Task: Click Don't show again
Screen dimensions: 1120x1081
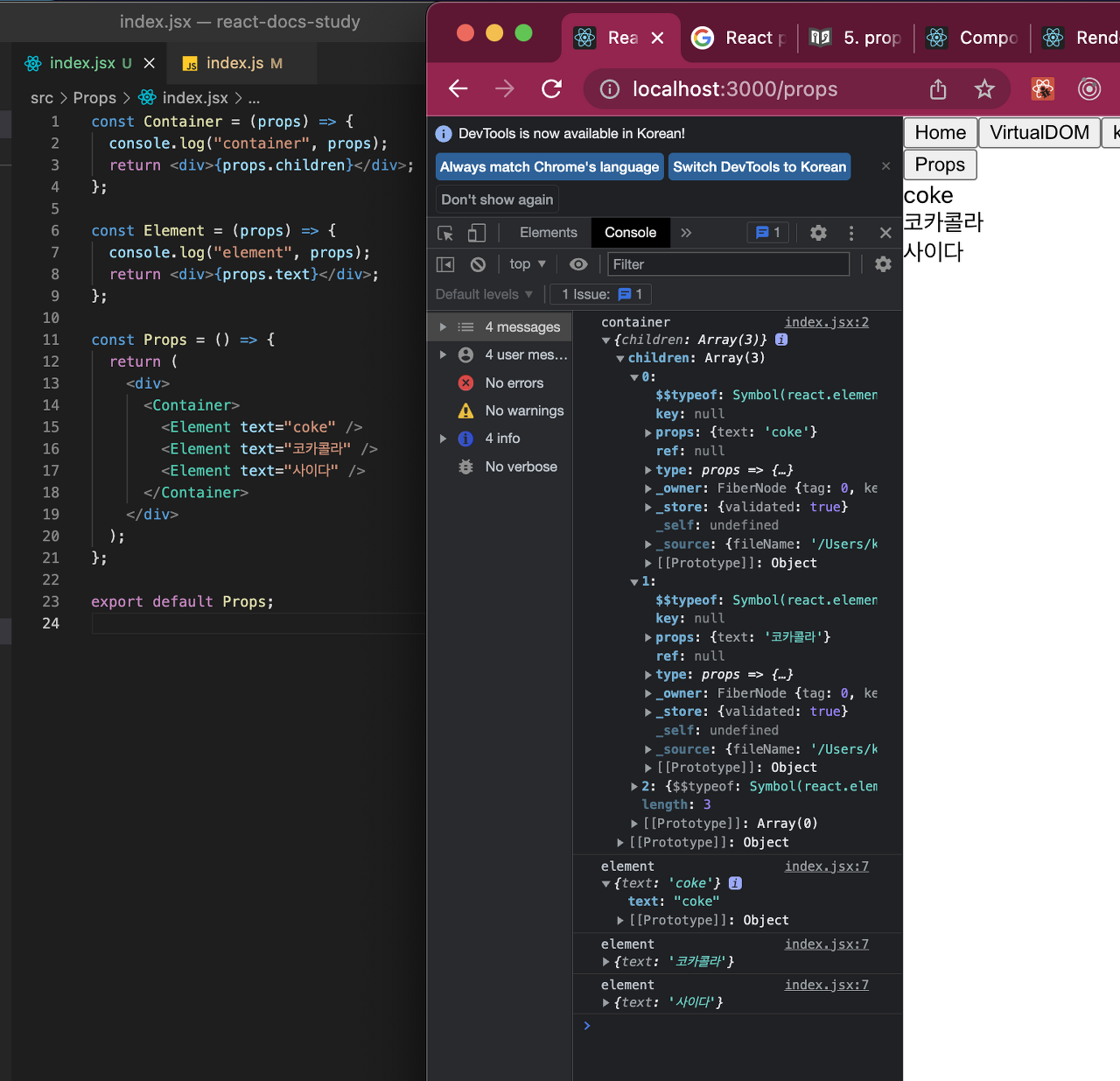Action: (x=497, y=200)
